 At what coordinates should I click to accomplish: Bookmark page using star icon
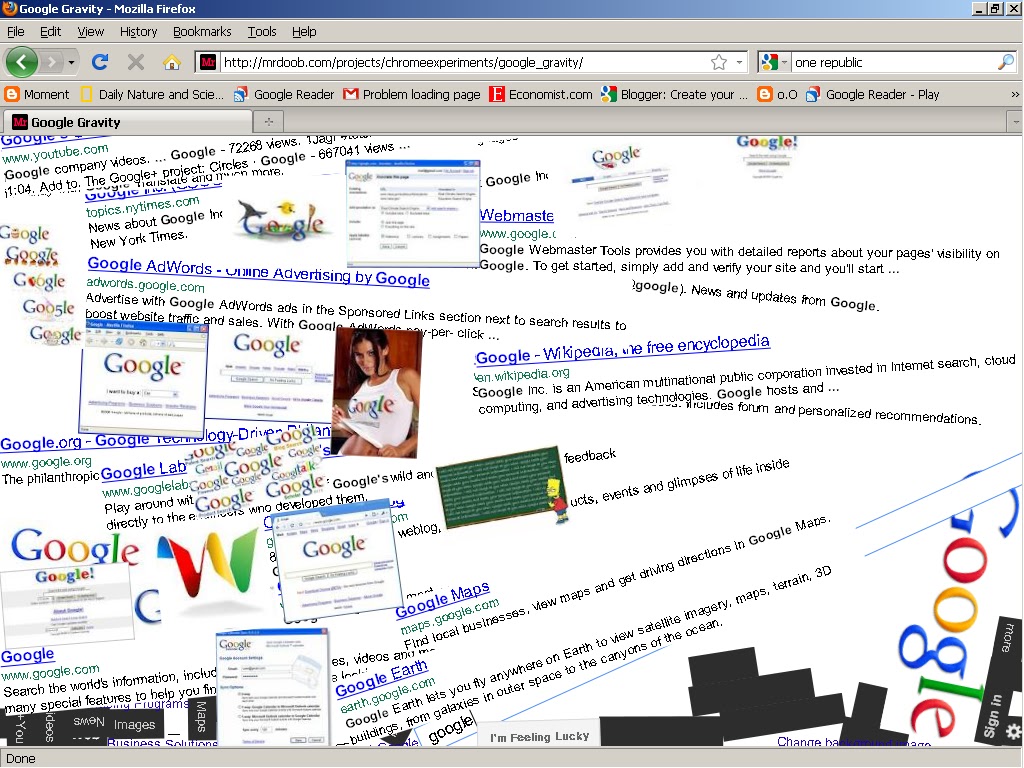click(x=719, y=62)
